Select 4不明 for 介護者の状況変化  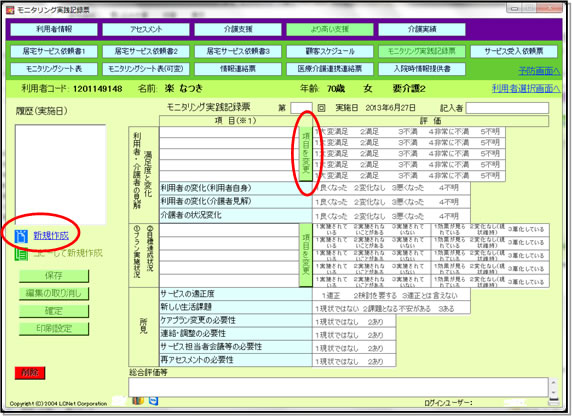(x=449, y=216)
